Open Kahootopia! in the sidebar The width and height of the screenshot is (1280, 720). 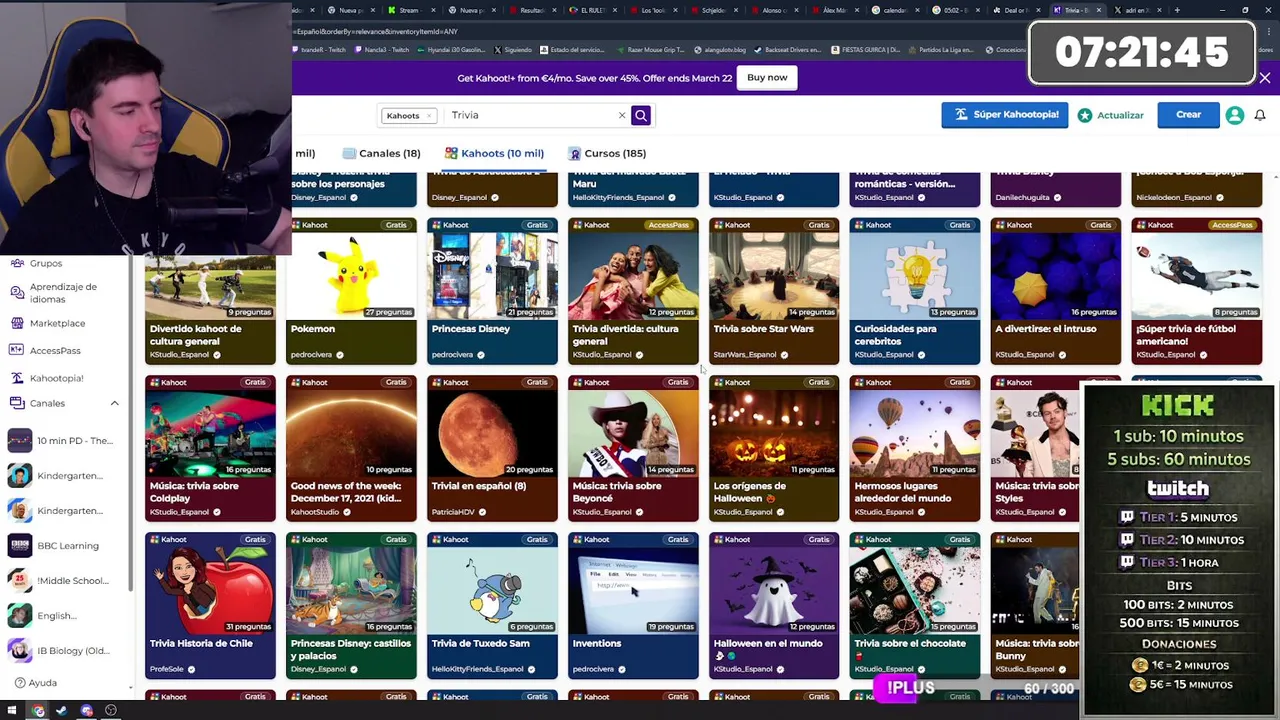click(56, 378)
